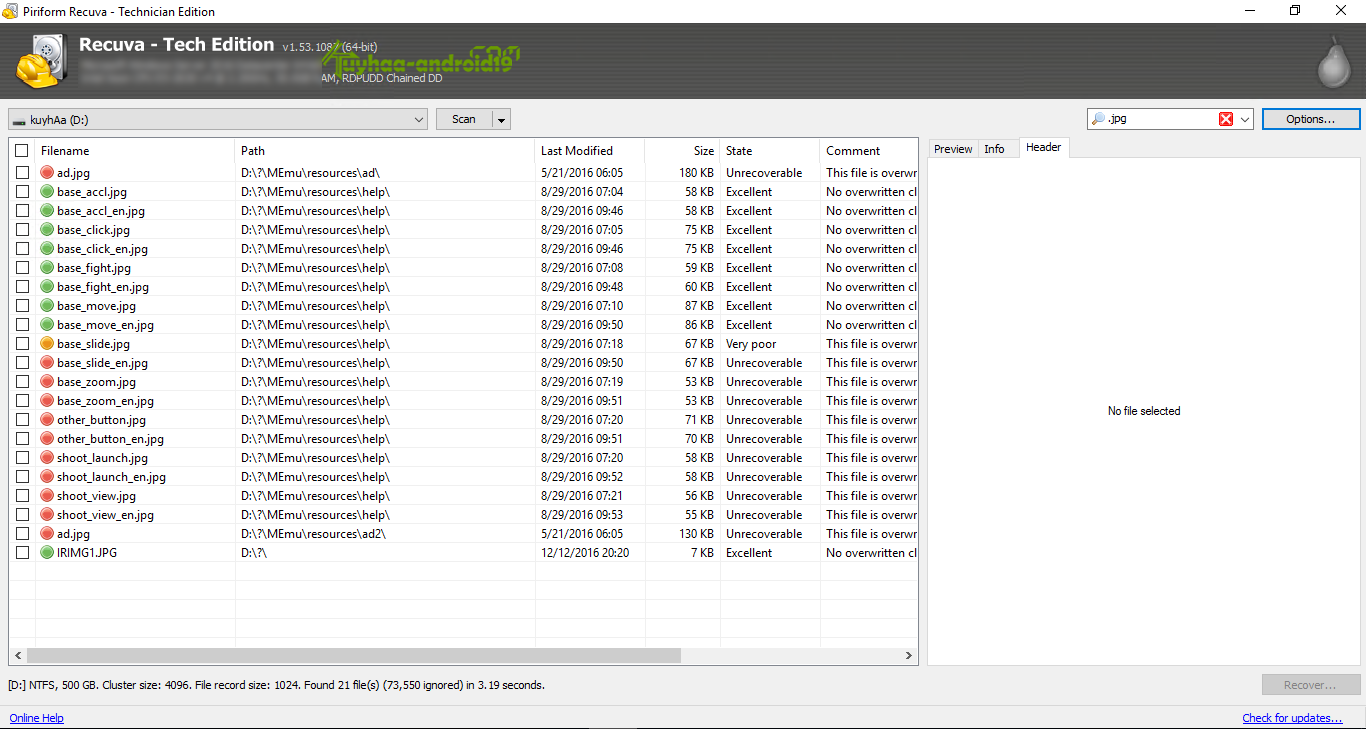Viewport: 1366px width, 729px height.
Task: Toggle the select-all header checkbox
Action: [x=22, y=151]
